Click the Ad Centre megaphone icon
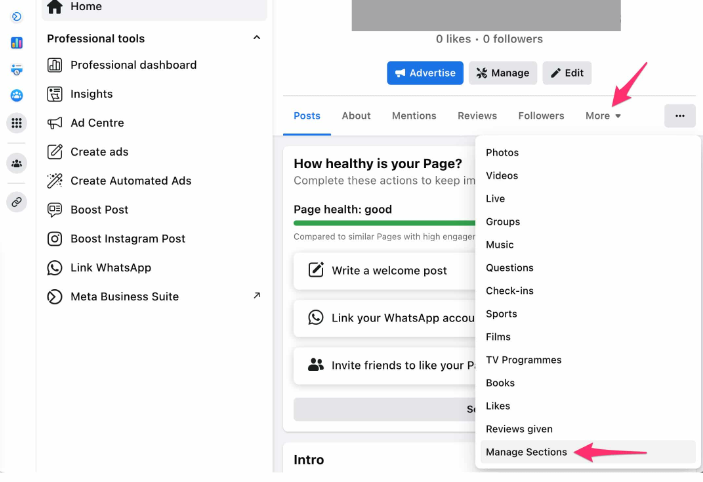703x482 pixels. [x=55, y=123]
